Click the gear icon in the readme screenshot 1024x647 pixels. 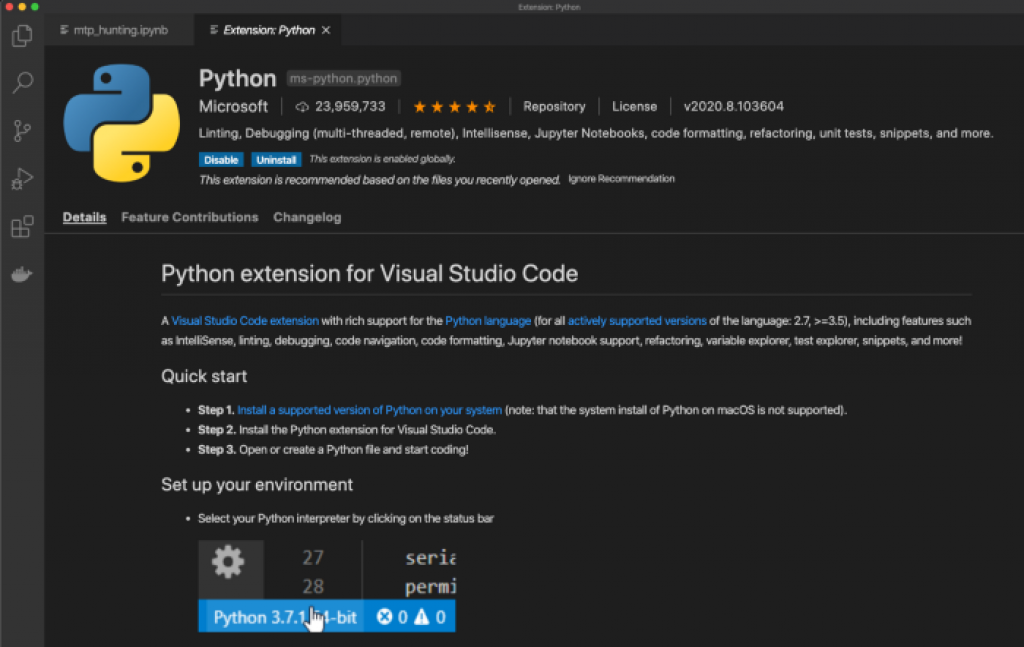228,561
